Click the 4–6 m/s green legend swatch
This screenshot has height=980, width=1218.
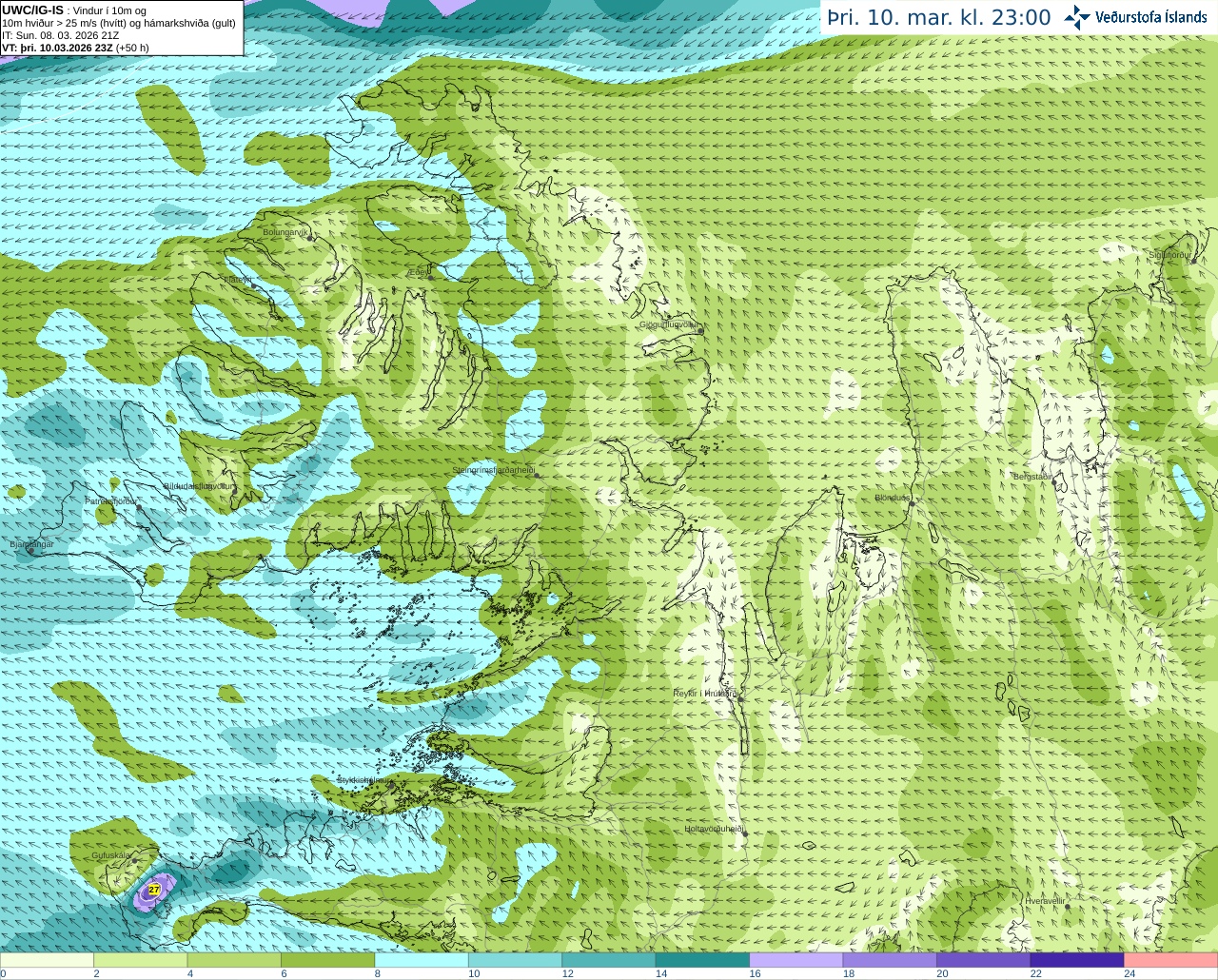click(x=234, y=960)
